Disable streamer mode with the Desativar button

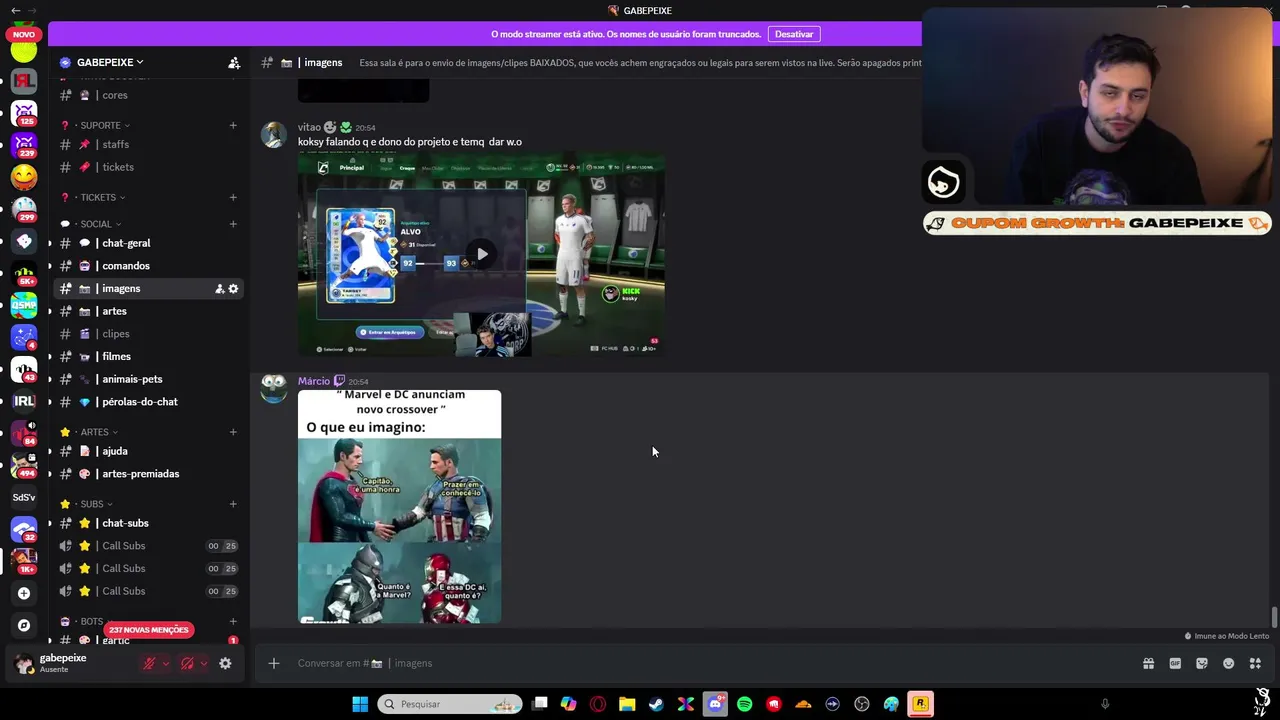click(x=794, y=34)
